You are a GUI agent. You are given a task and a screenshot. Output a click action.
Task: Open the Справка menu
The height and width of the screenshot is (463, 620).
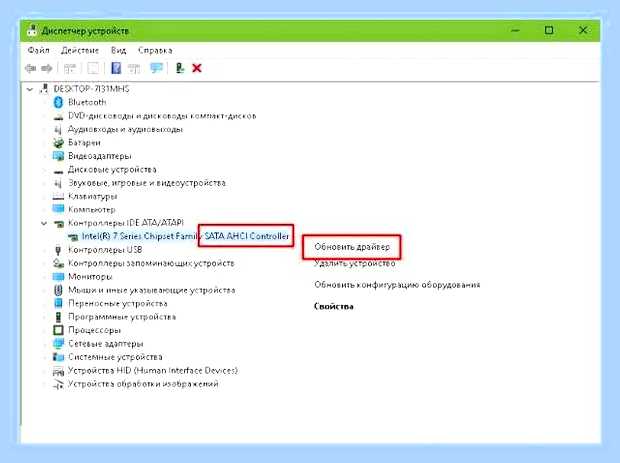point(155,51)
